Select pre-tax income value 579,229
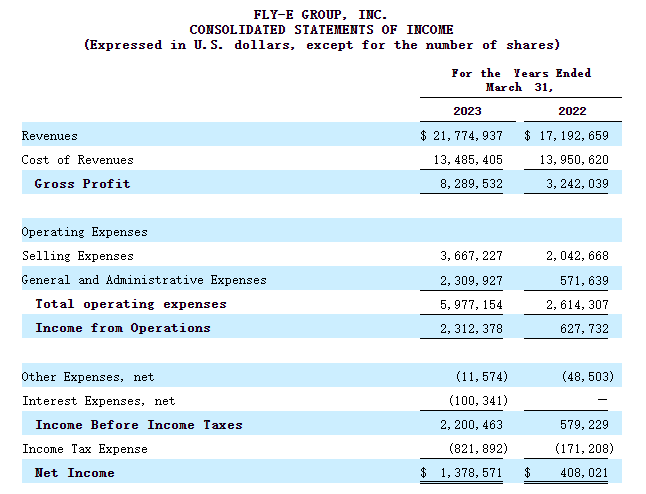 point(584,425)
